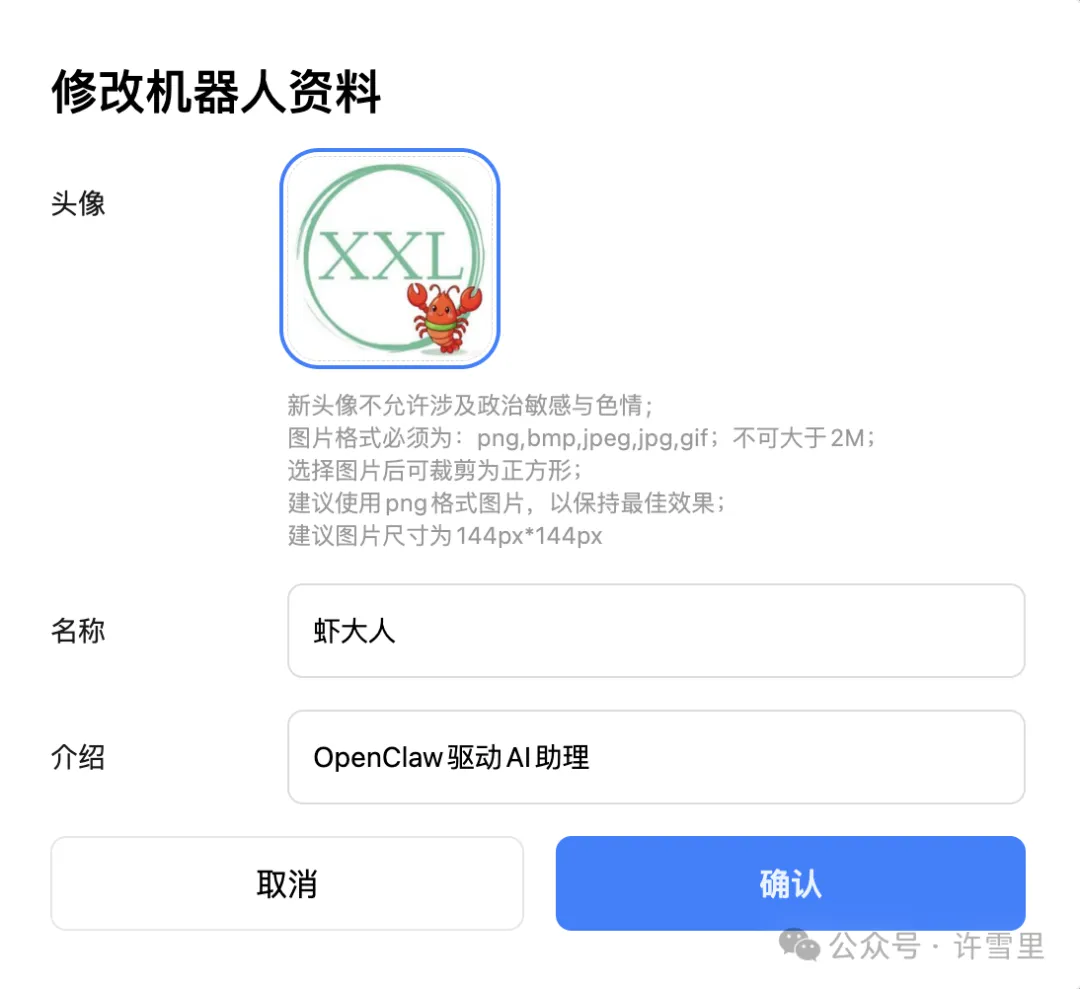
Task: Click the 公众号 · 许雪里 watermark text
Action: [937, 946]
